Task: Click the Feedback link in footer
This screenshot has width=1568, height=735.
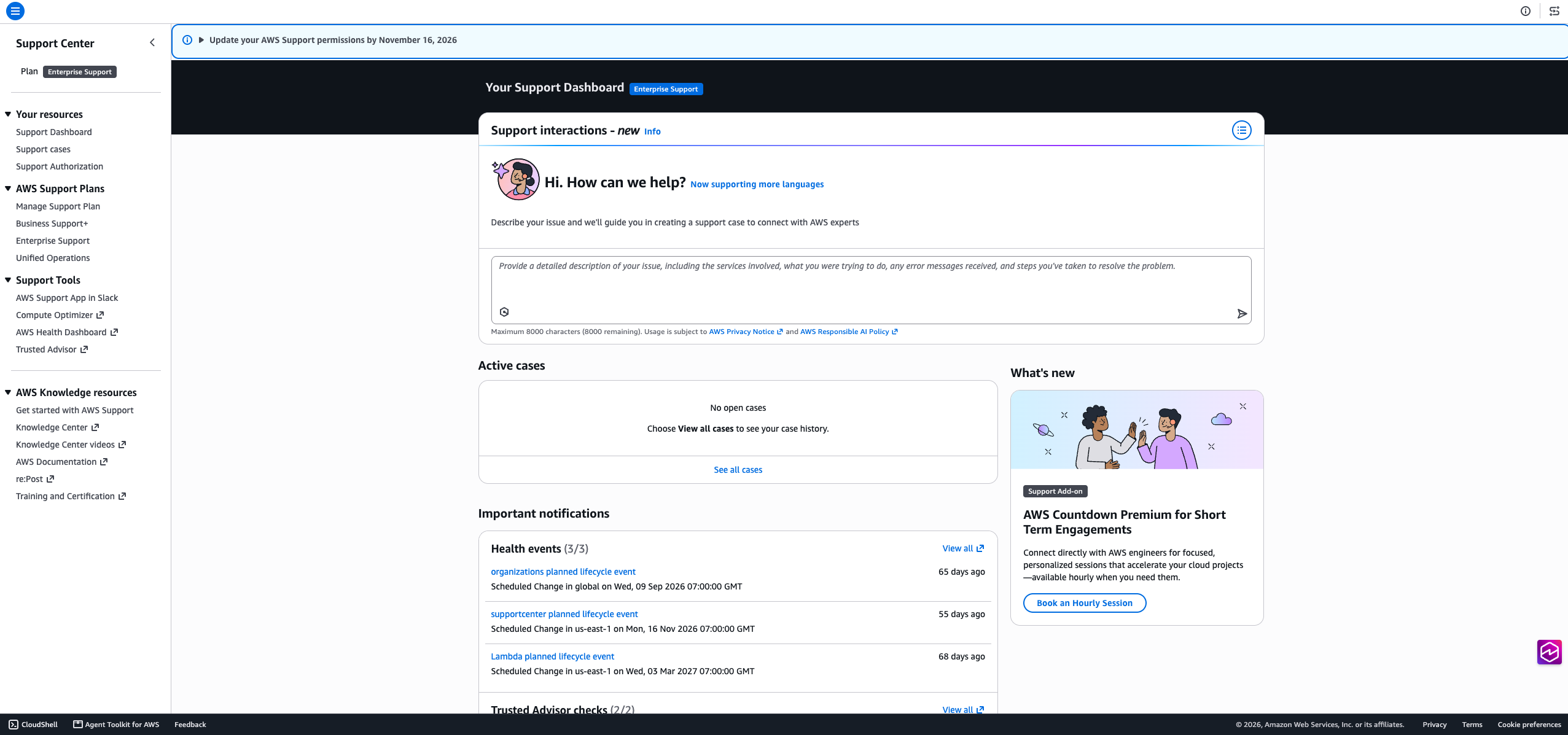Action: point(190,725)
